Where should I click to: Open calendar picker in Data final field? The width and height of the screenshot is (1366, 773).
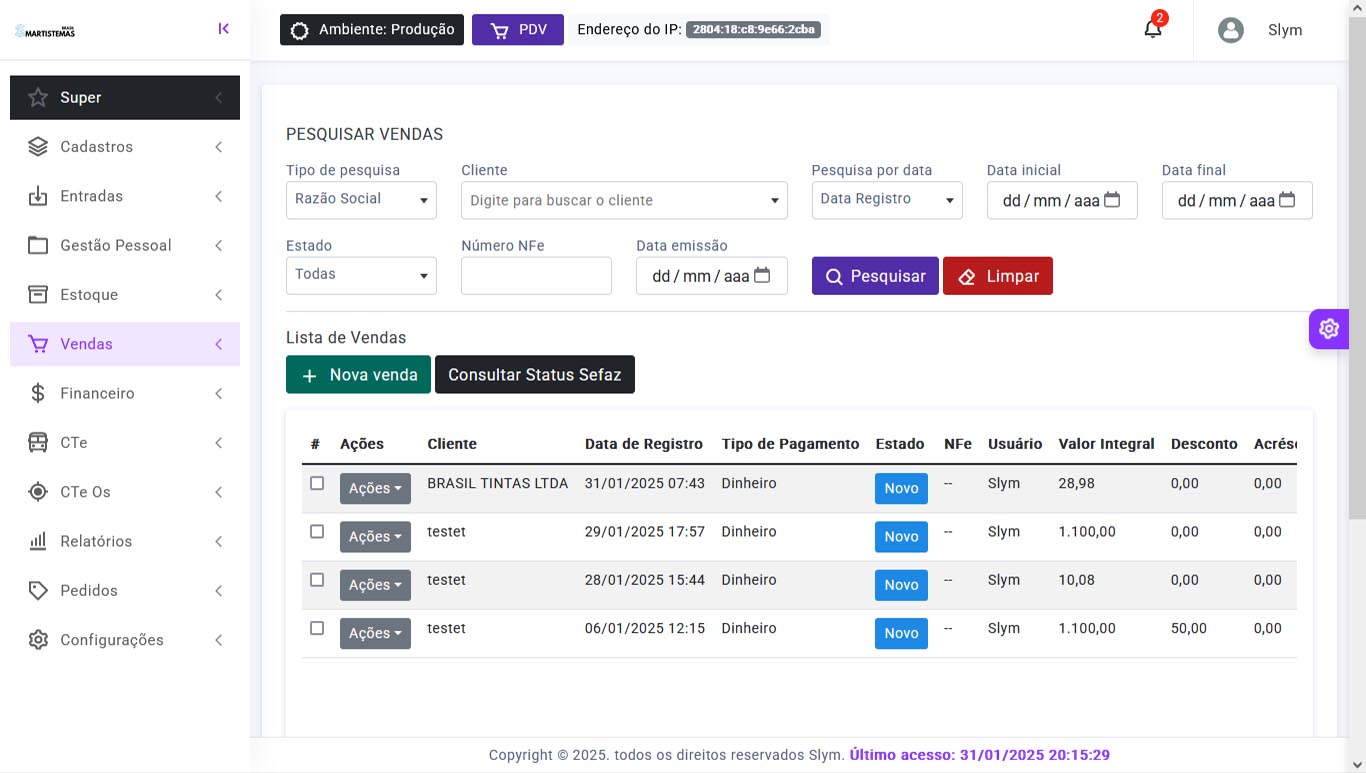tap(1287, 200)
